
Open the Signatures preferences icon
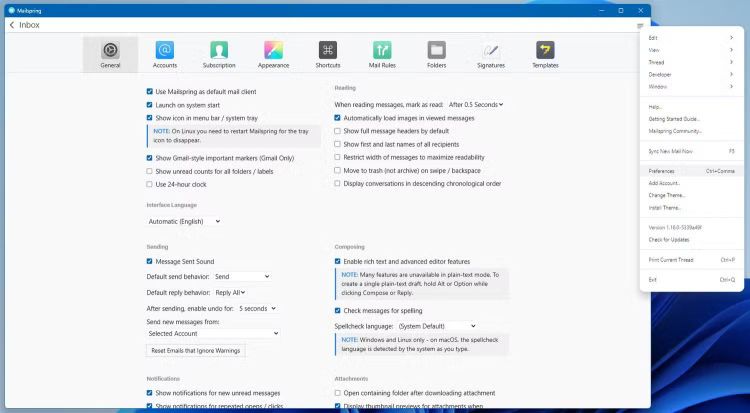(x=490, y=54)
